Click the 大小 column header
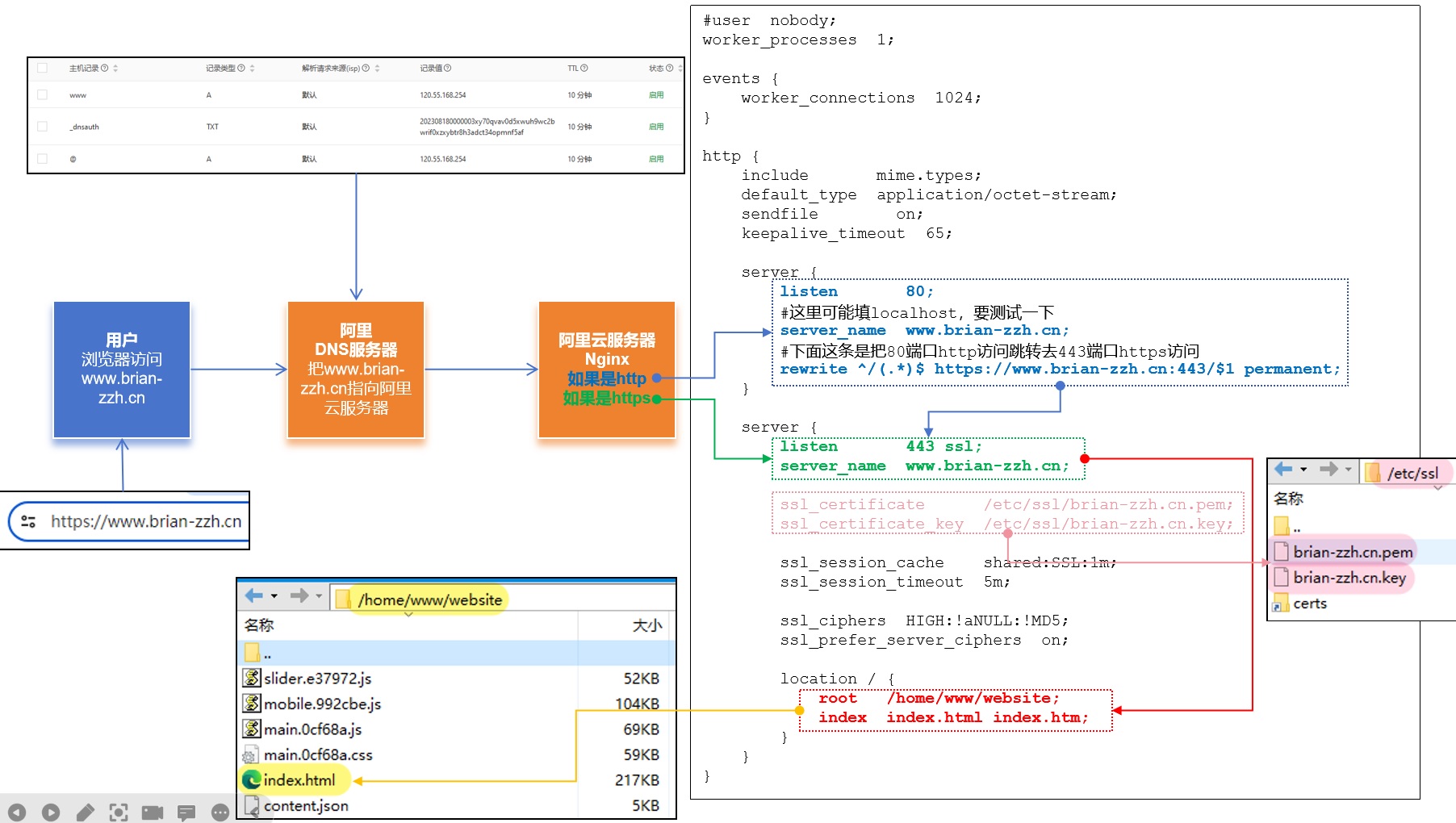The height and width of the screenshot is (823, 1456). (x=646, y=625)
